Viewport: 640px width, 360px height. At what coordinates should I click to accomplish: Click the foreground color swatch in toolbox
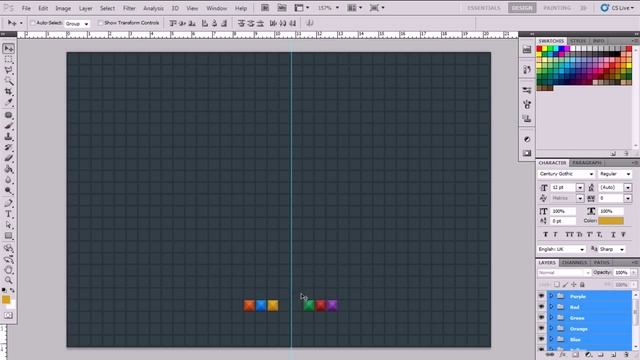coord(6,300)
